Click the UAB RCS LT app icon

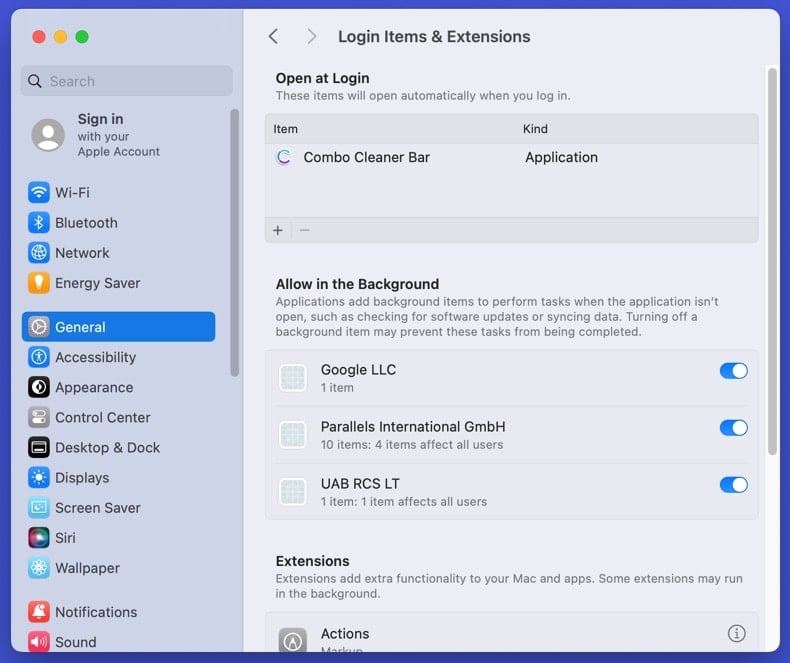[x=293, y=492]
